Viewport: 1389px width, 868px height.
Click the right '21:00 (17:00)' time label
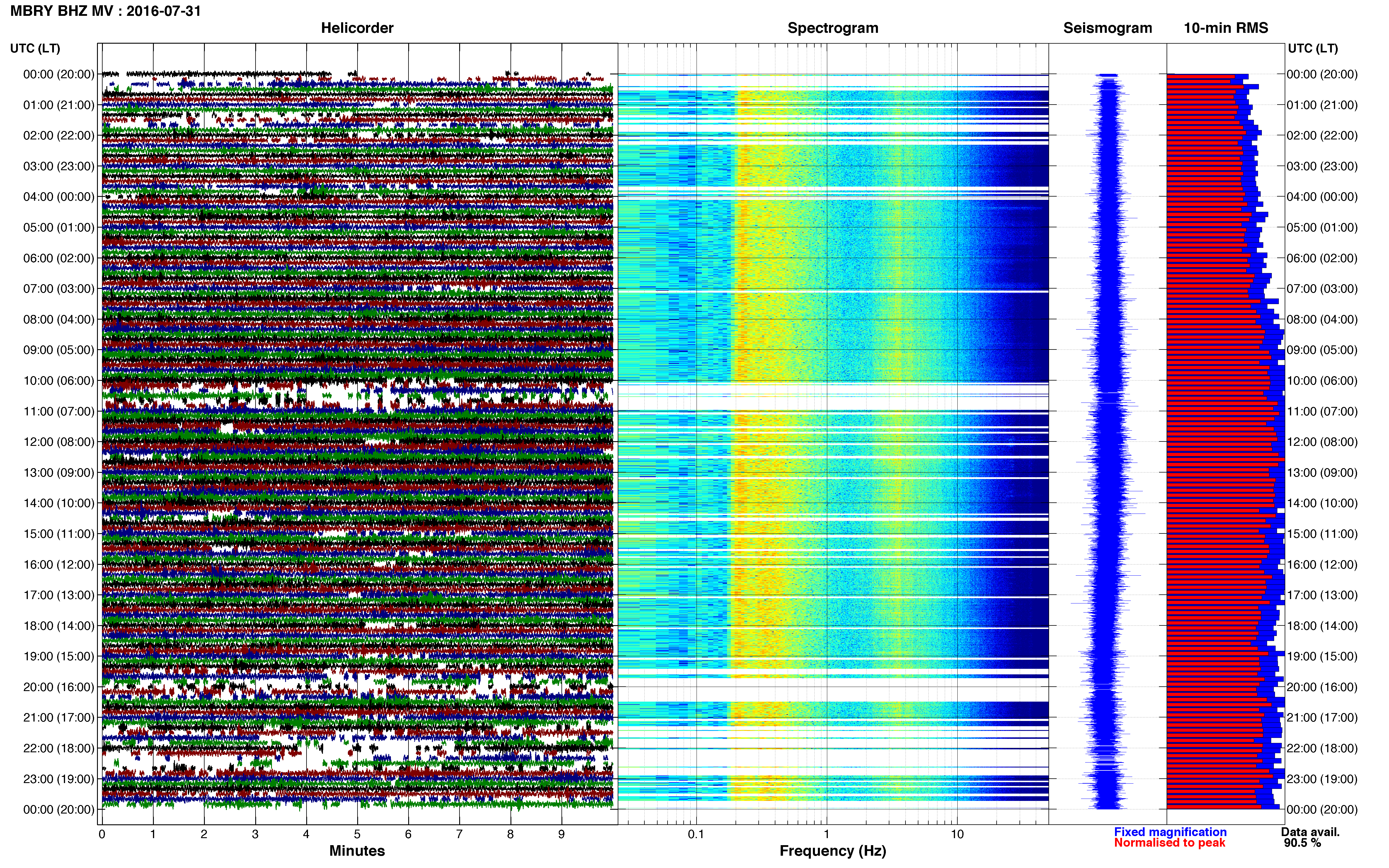pos(1322,718)
